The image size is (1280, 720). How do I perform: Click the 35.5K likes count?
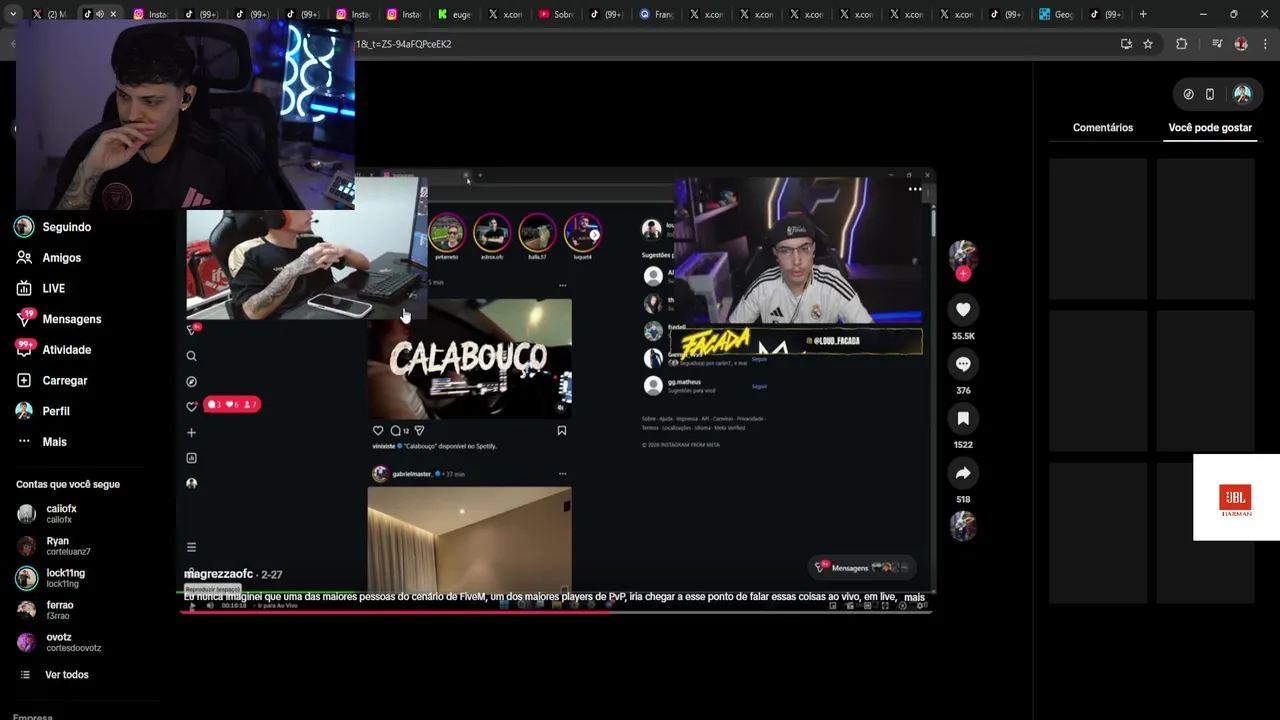click(x=963, y=336)
